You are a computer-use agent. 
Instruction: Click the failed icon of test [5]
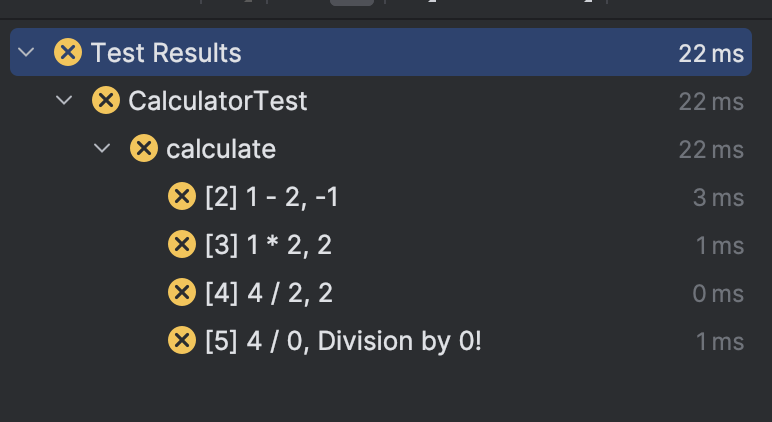tap(181, 341)
